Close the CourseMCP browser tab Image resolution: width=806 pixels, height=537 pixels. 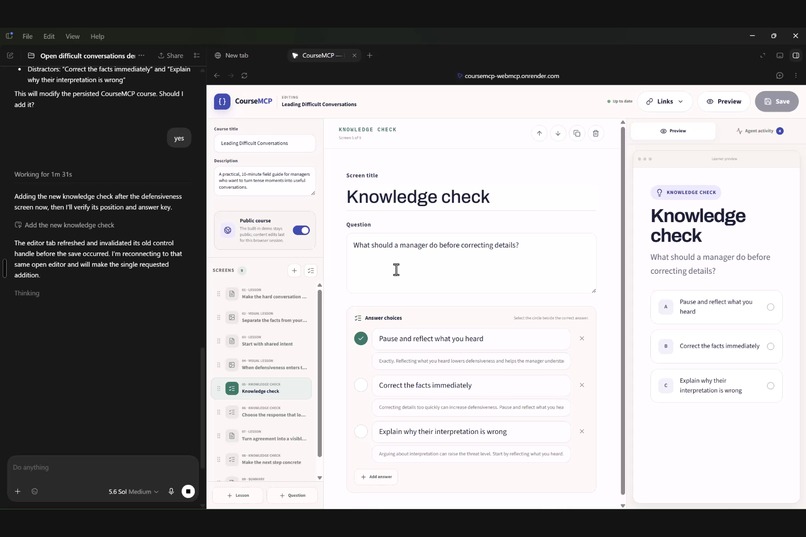click(354, 55)
